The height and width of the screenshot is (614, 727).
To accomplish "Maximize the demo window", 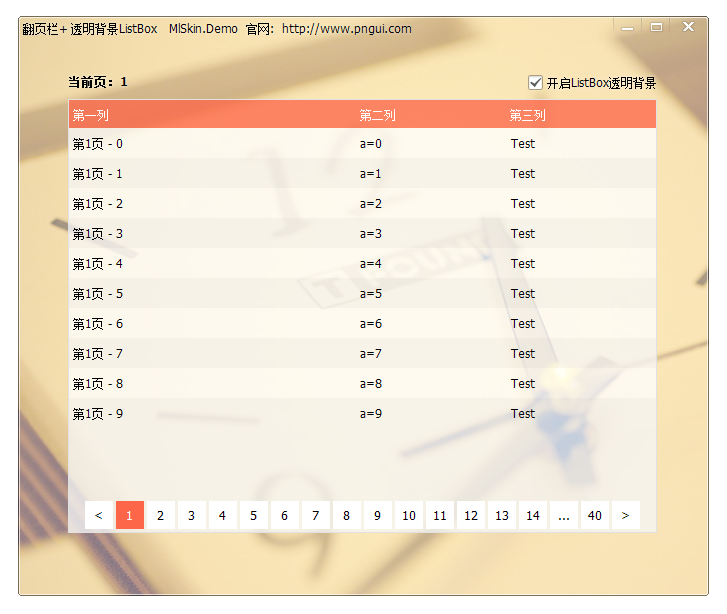I will [x=656, y=28].
